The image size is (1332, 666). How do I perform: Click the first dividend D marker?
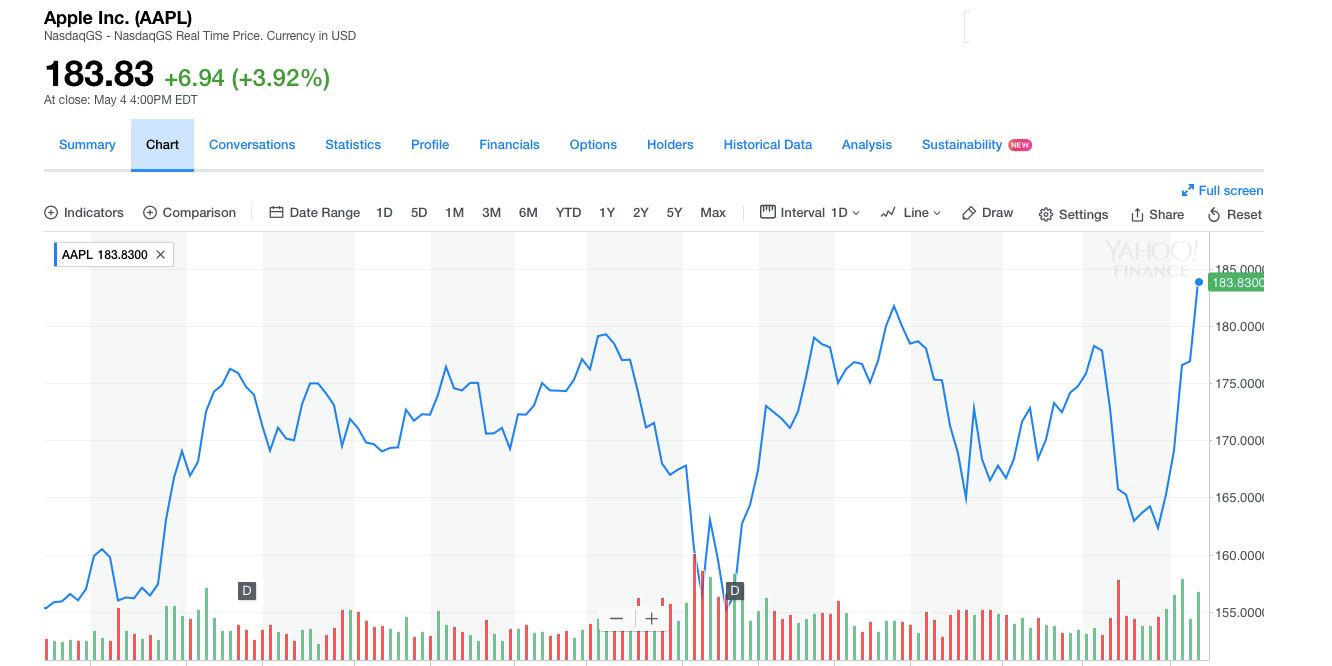pyautogui.click(x=247, y=591)
